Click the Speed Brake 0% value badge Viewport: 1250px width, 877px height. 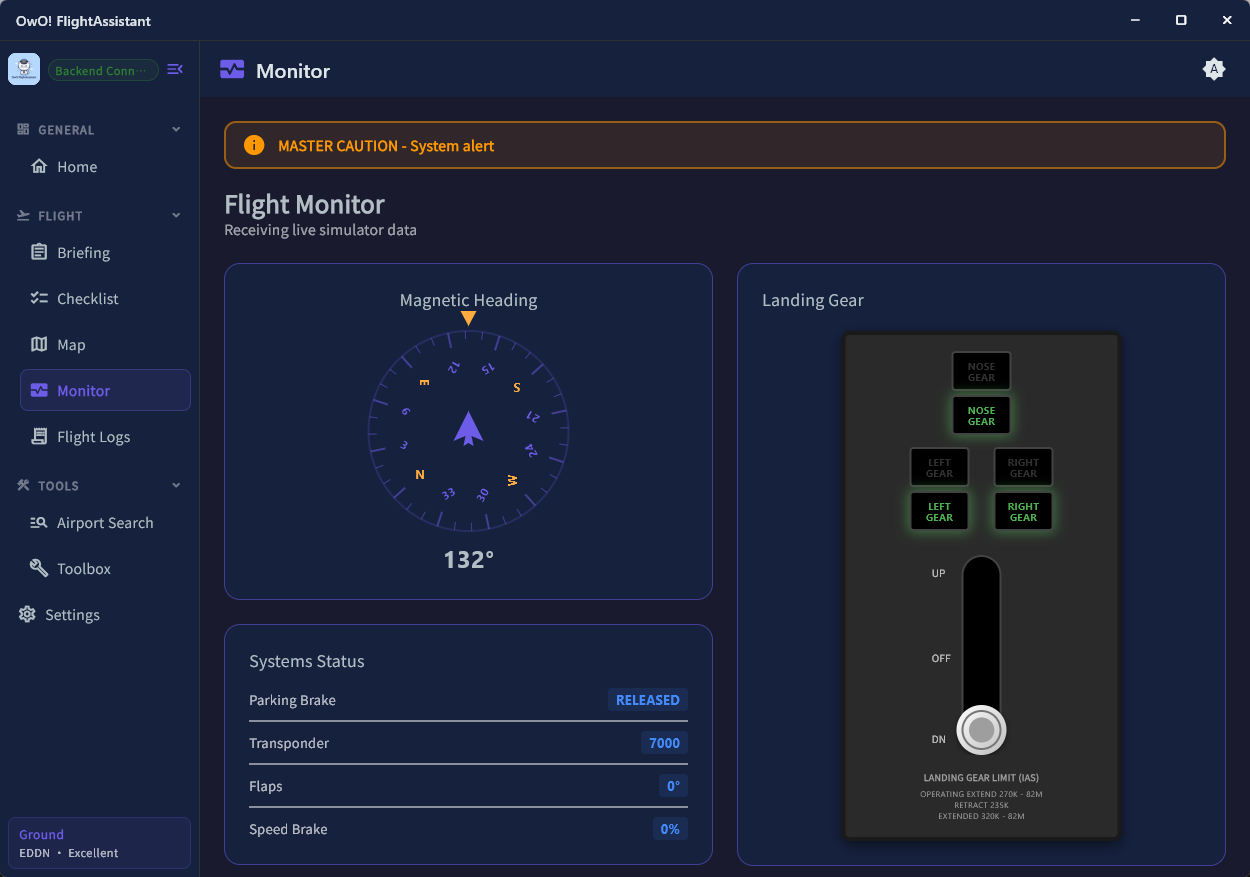[670, 829]
